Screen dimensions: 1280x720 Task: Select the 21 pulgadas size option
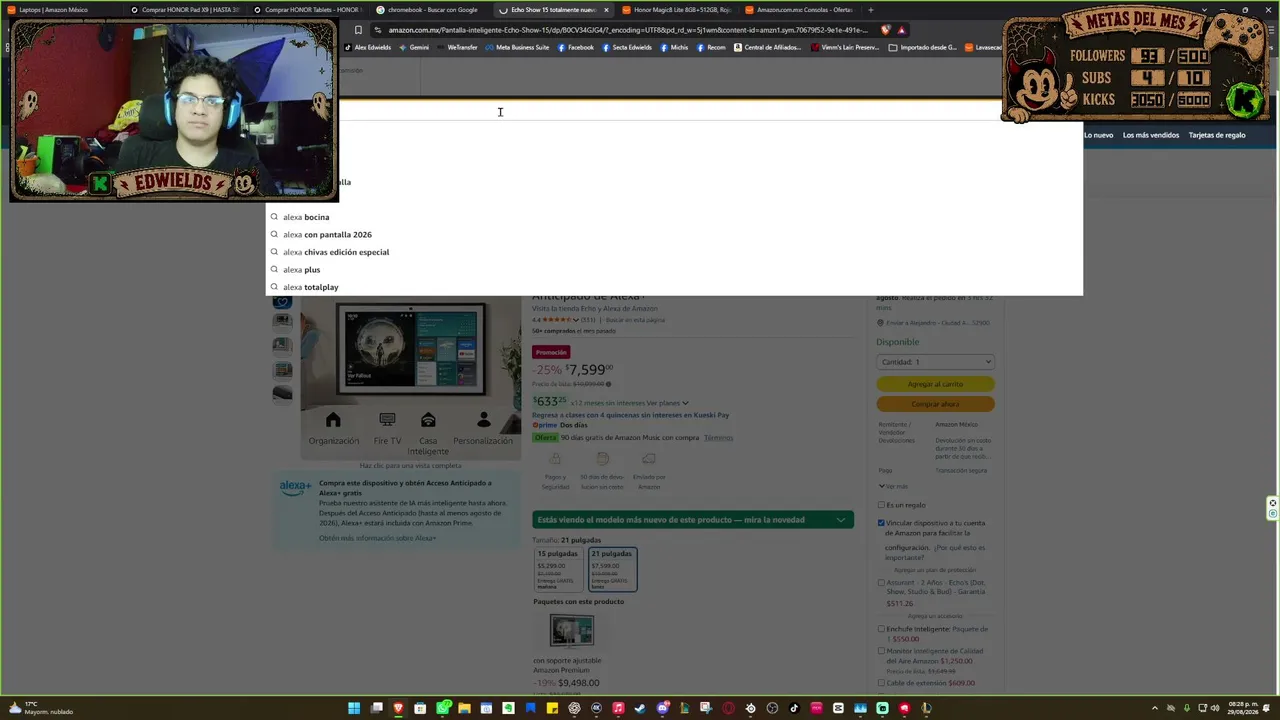[612, 569]
